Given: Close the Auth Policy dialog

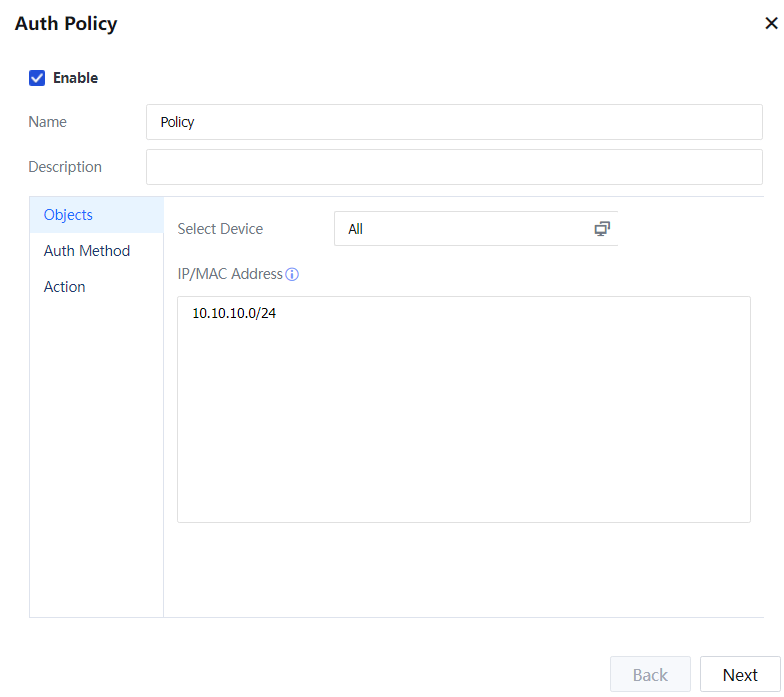Looking at the screenshot, I should tap(771, 24).
